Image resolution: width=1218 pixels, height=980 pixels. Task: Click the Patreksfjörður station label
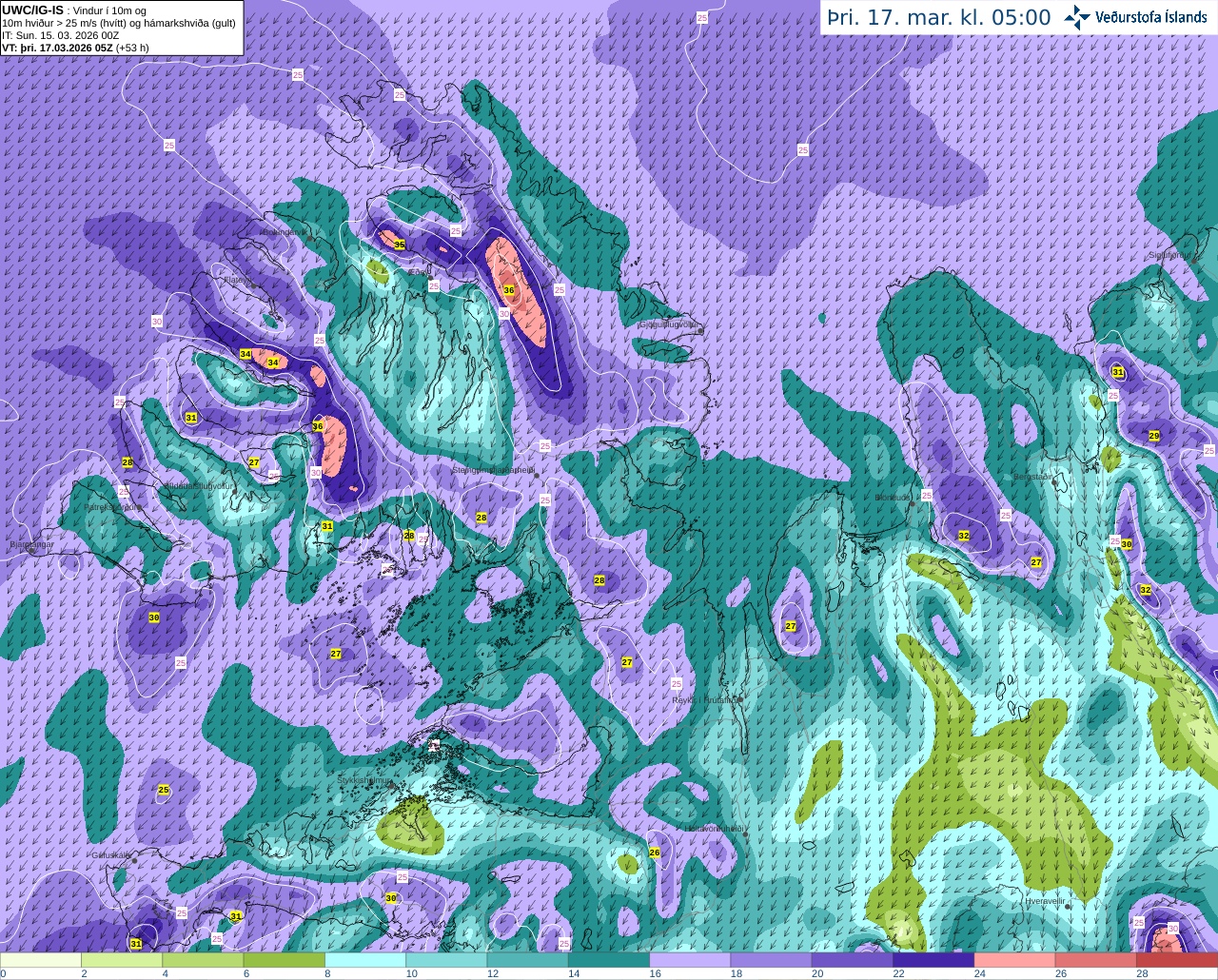tap(108, 507)
